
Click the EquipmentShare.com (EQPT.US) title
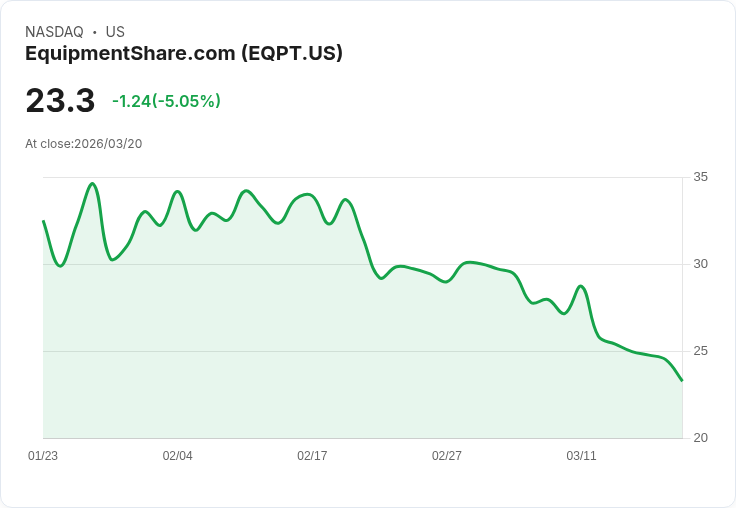(184, 54)
